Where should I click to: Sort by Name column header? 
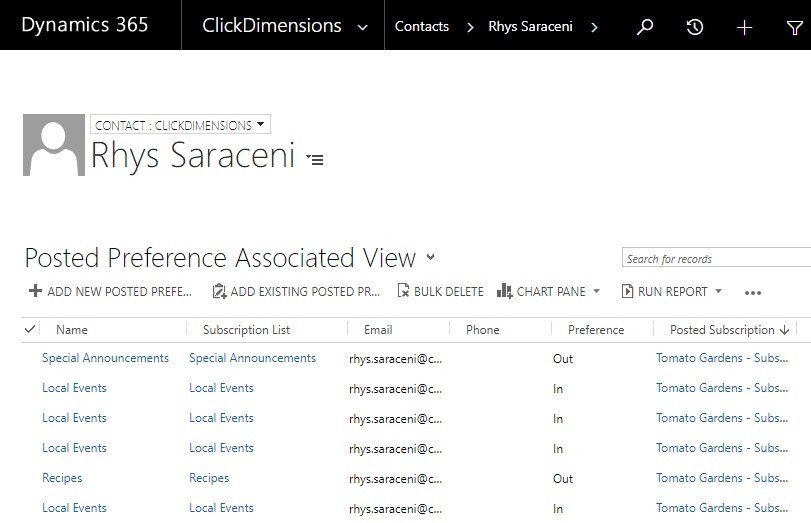click(72, 330)
